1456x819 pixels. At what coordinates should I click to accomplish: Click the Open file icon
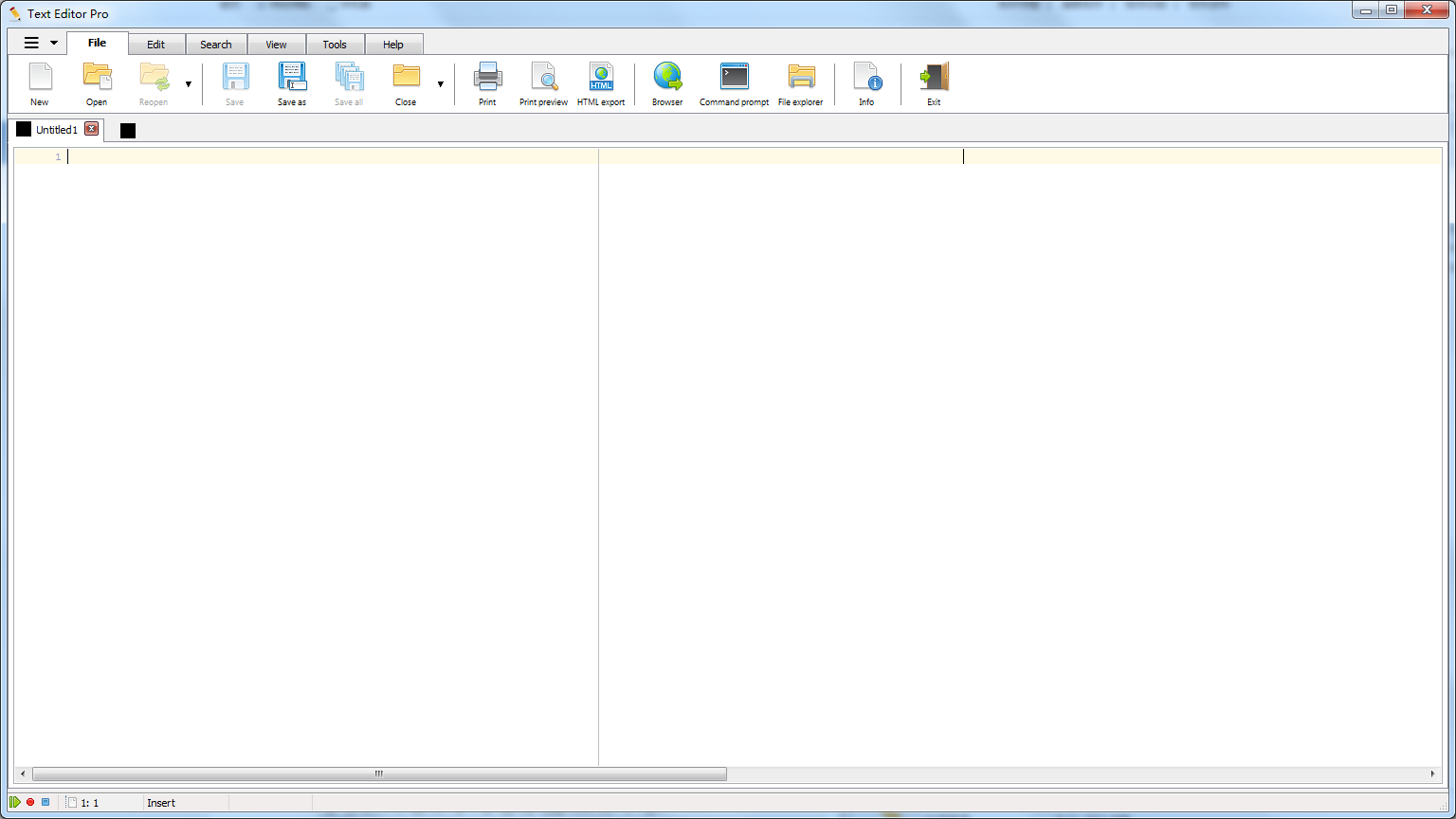point(97,83)
